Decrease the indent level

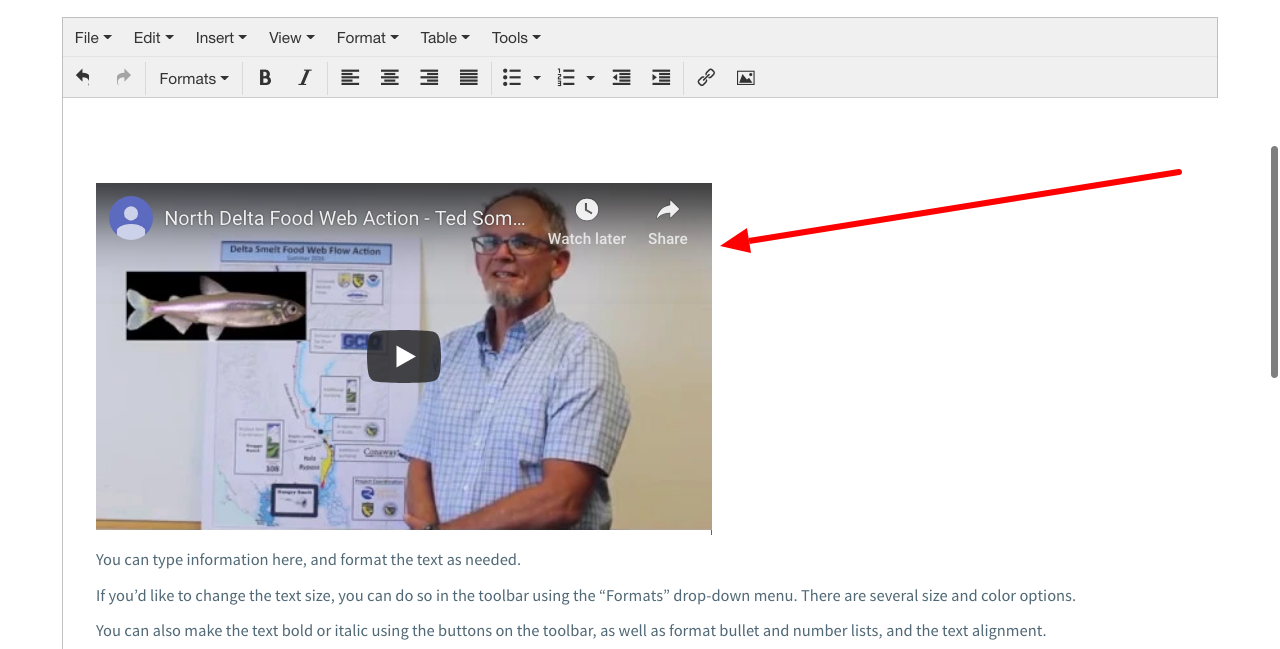tap(621, 77)
